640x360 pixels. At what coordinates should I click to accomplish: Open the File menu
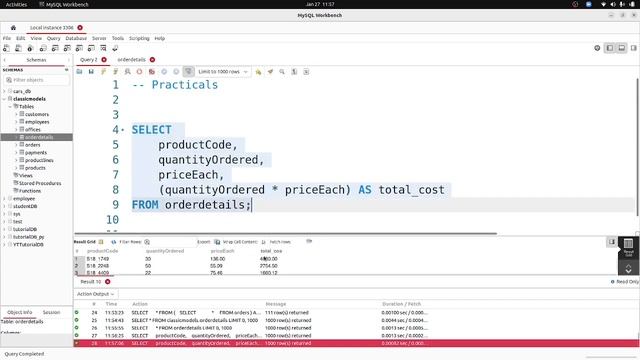click(7, 38)
